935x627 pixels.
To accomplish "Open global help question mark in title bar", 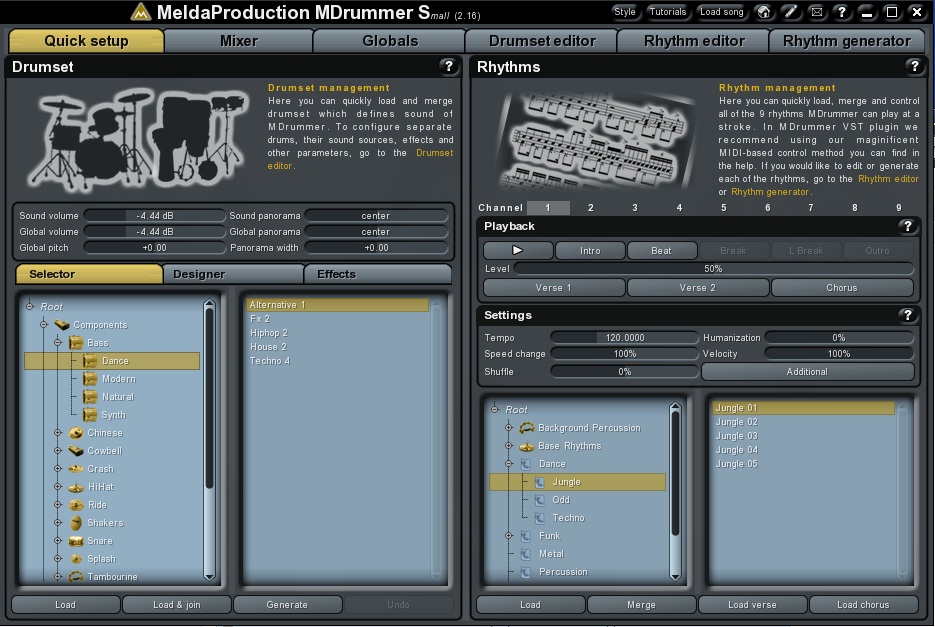I will (841, 12).
